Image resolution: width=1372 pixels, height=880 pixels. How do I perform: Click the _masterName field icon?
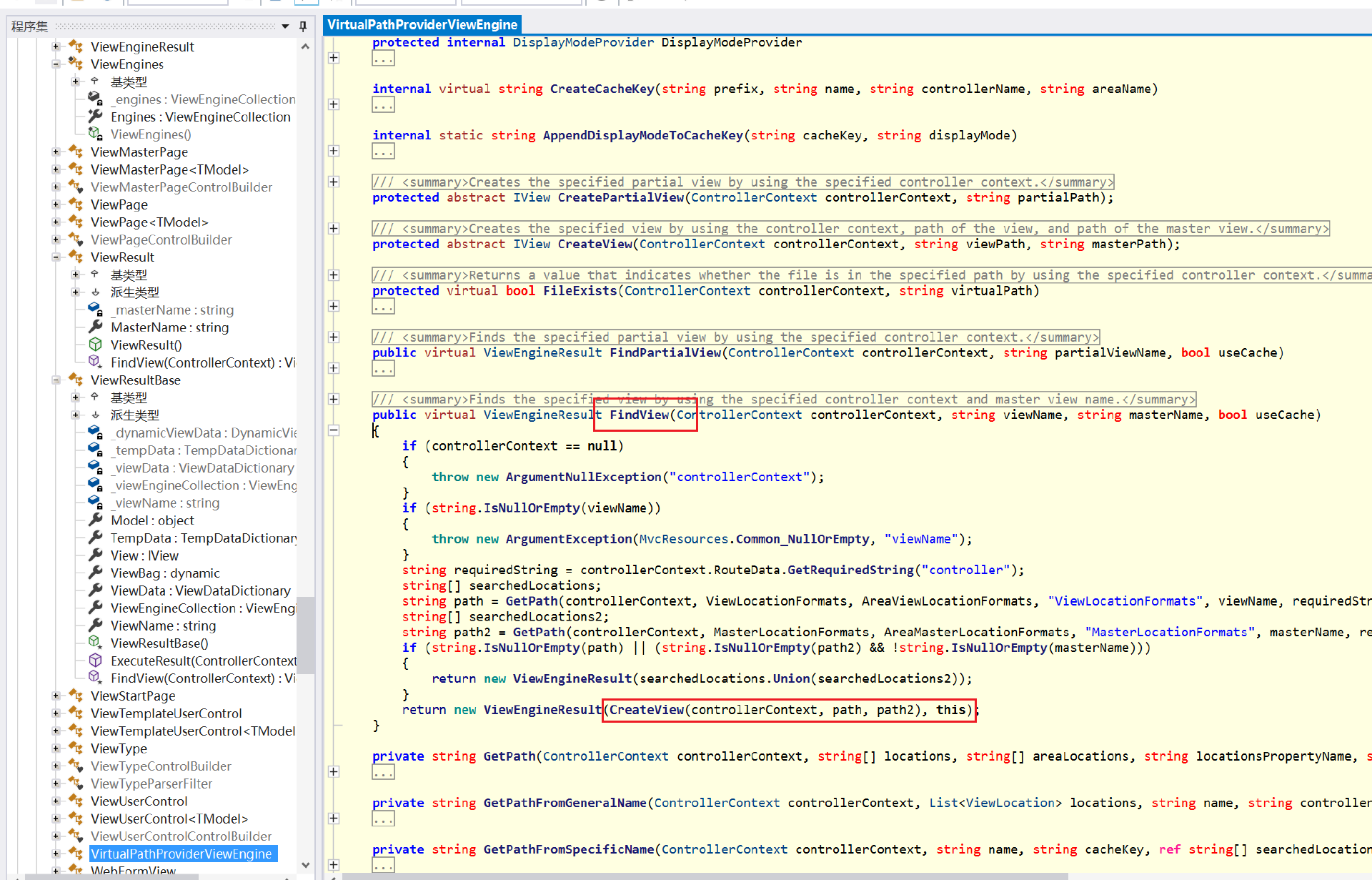[x=95, y=310]
